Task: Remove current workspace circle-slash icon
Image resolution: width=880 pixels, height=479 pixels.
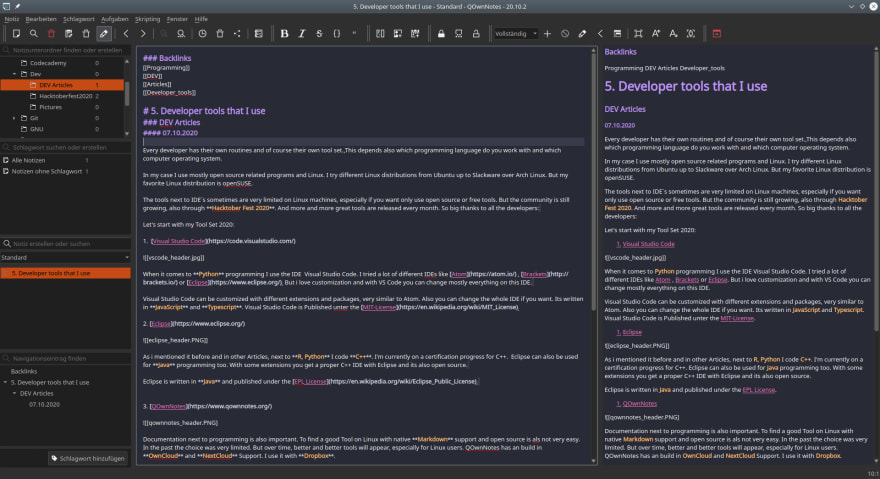Action: point(565,34)
